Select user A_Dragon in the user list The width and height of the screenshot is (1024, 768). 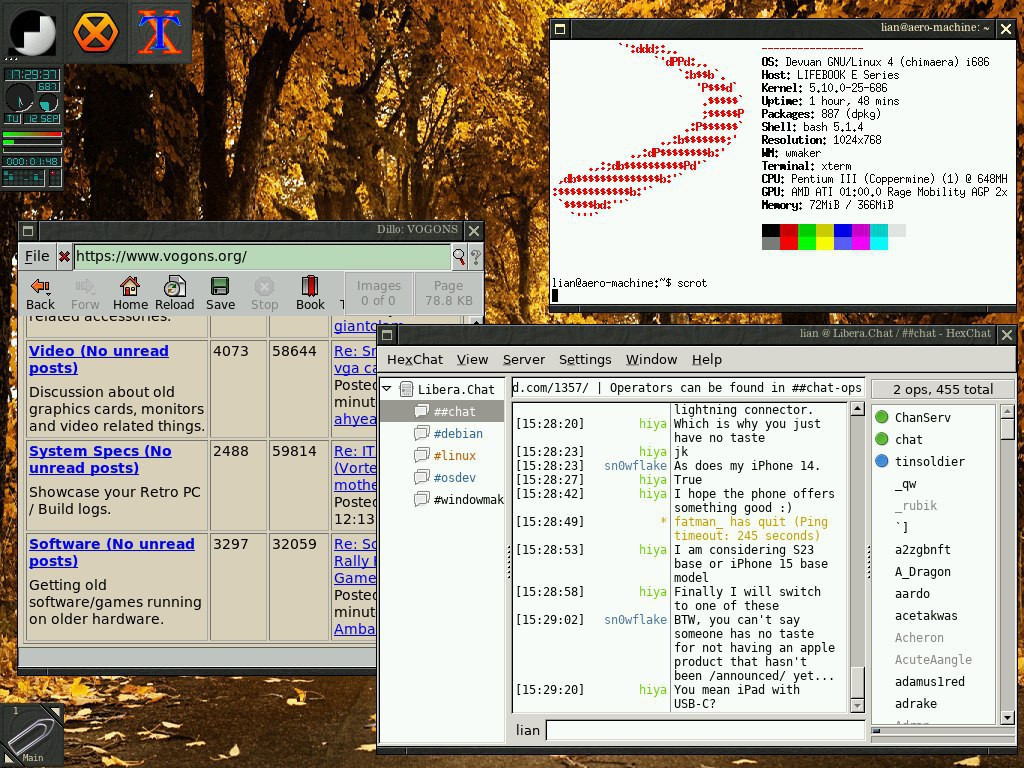[x=923, y=572]
